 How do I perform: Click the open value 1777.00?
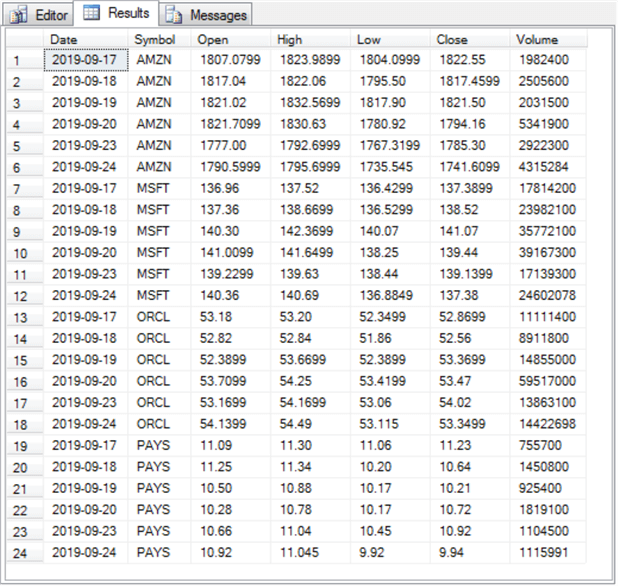[x=231, y=145]
